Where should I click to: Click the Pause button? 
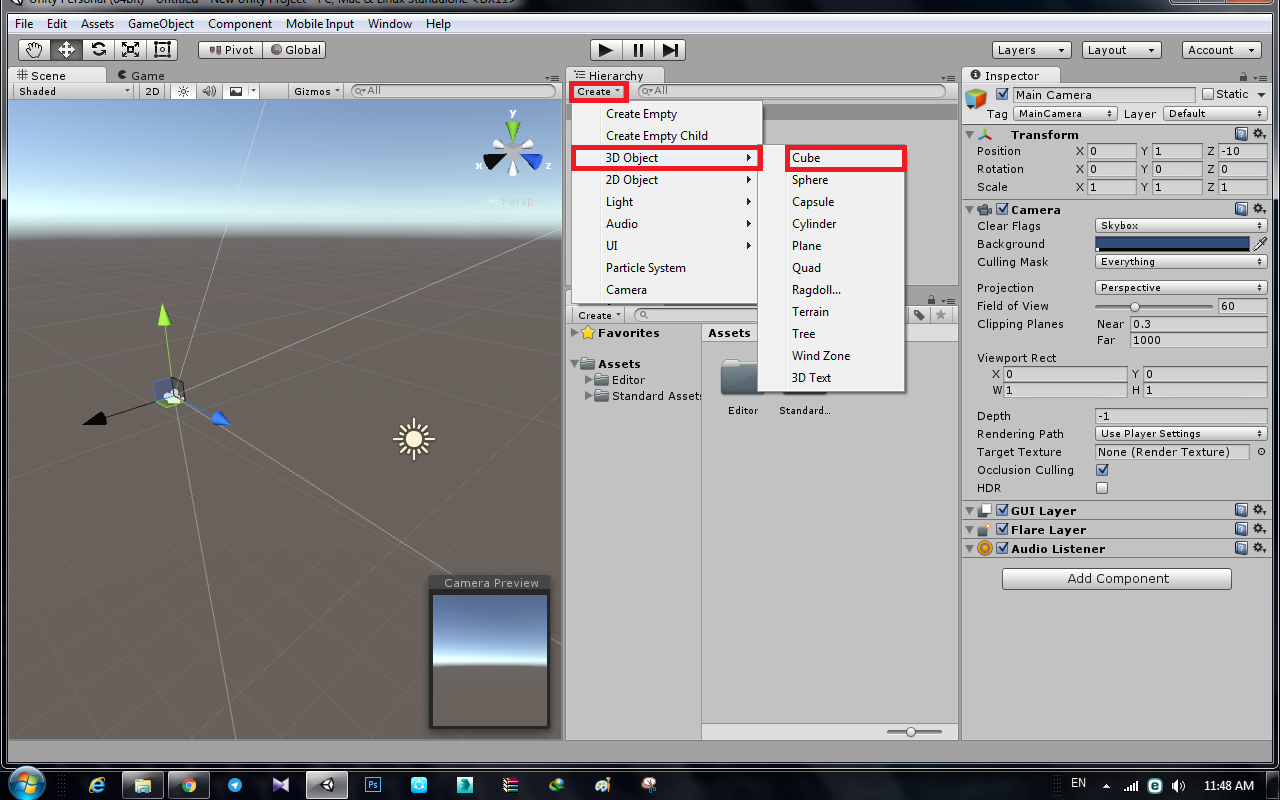[x=638, y=50]
